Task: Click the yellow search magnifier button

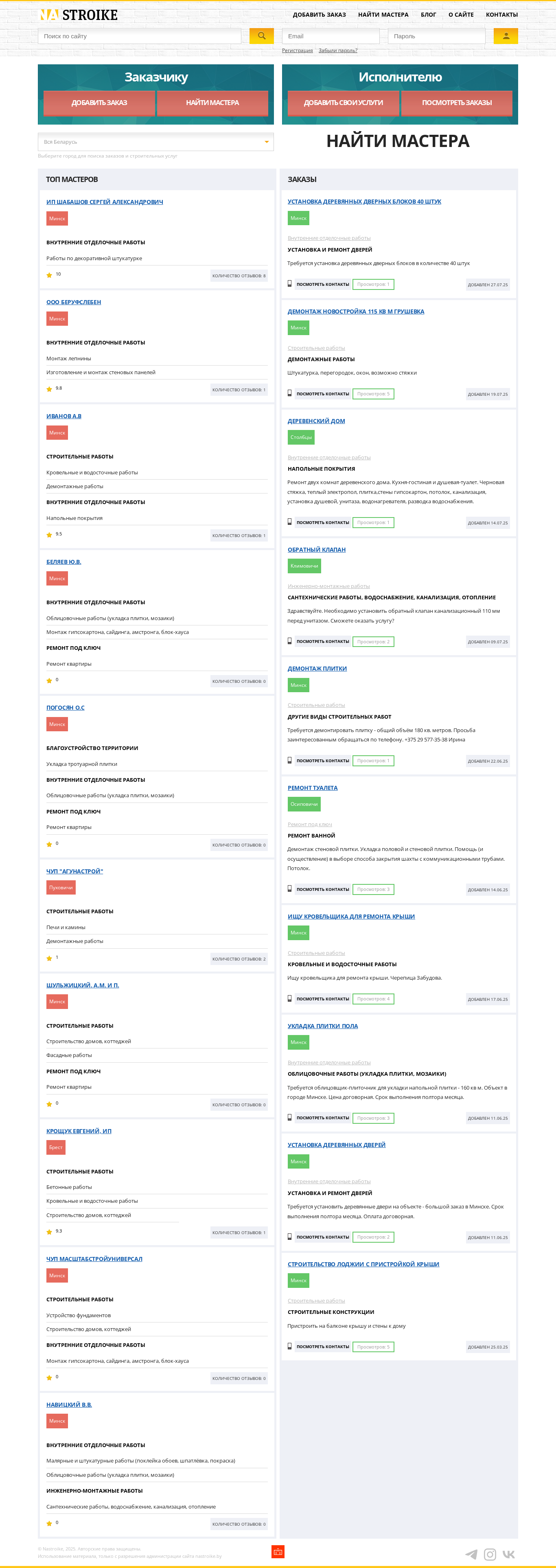Action: [x=262, y=36]
